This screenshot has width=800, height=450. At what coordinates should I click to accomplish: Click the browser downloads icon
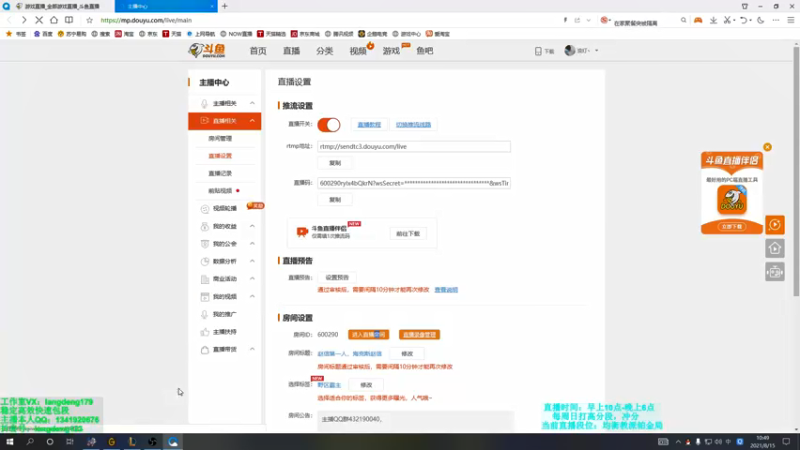[713, 20]
